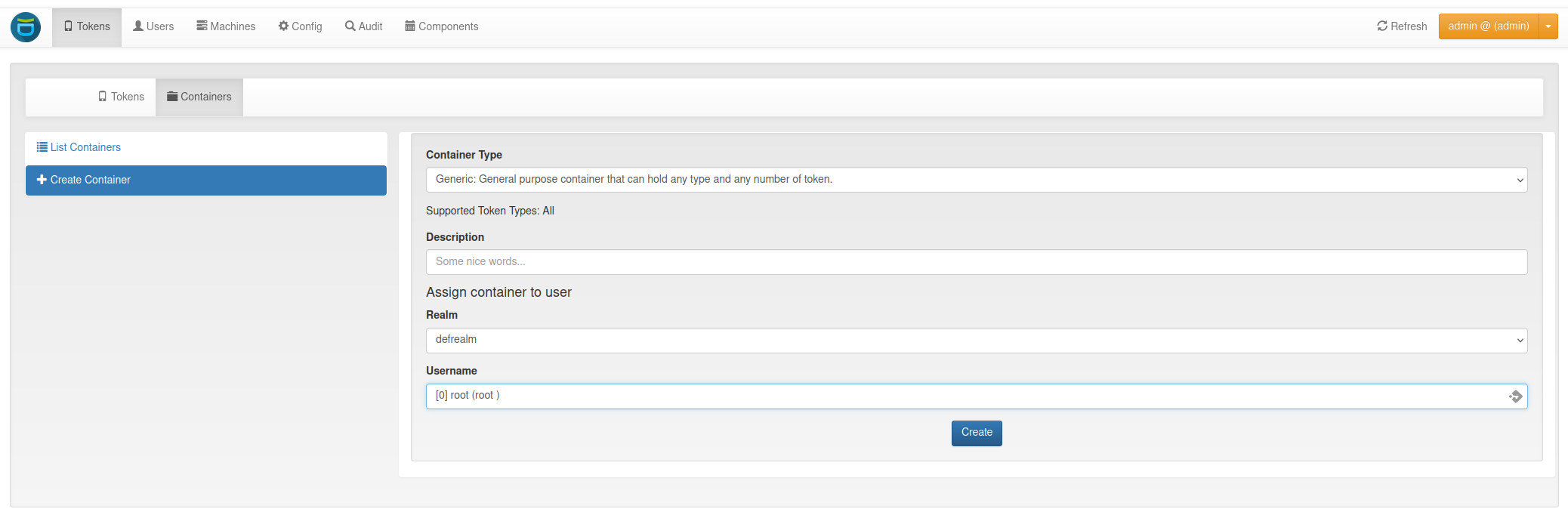The width and height of the screenshot is (1568, 515).
Task: Click the Username field showing root
Action: pyautogui.click(x=977, y=396)
